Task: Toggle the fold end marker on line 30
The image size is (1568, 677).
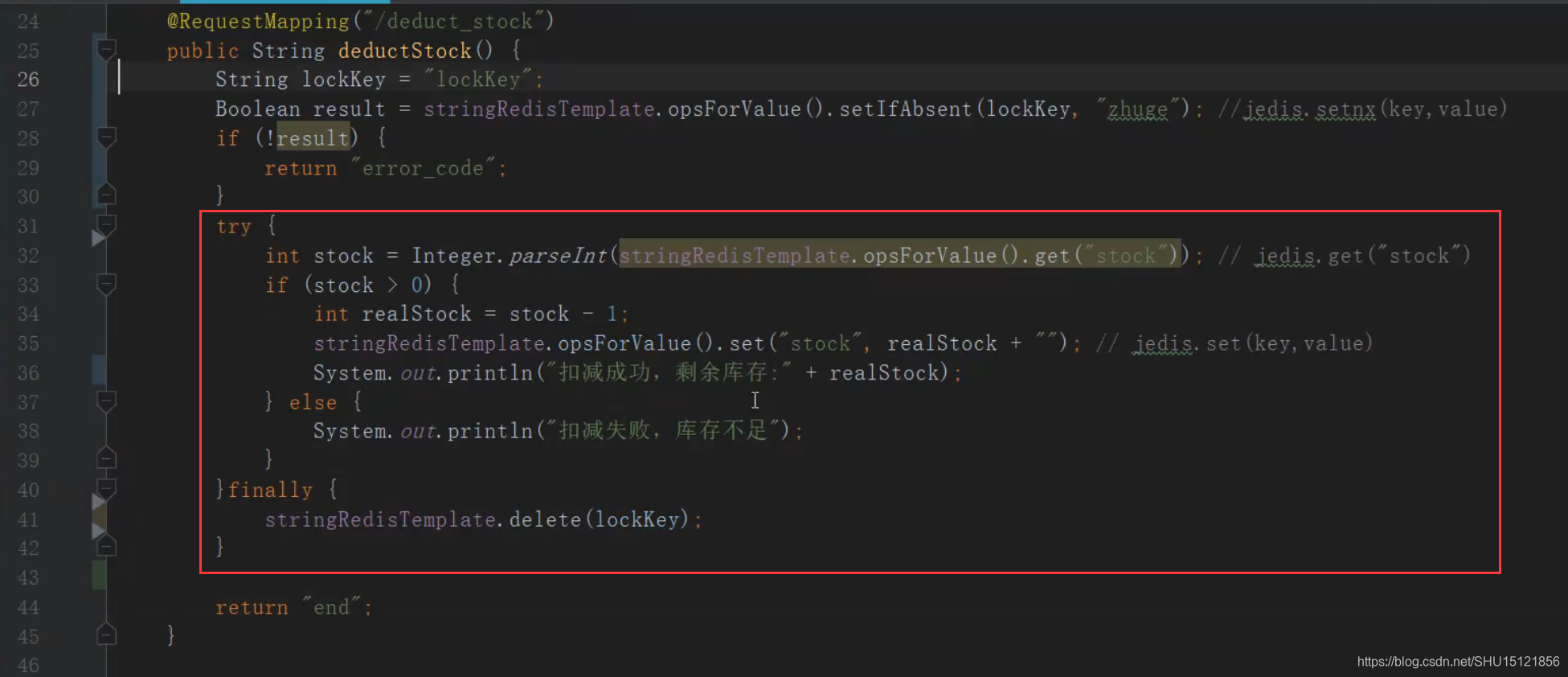Action: point(106,195)
